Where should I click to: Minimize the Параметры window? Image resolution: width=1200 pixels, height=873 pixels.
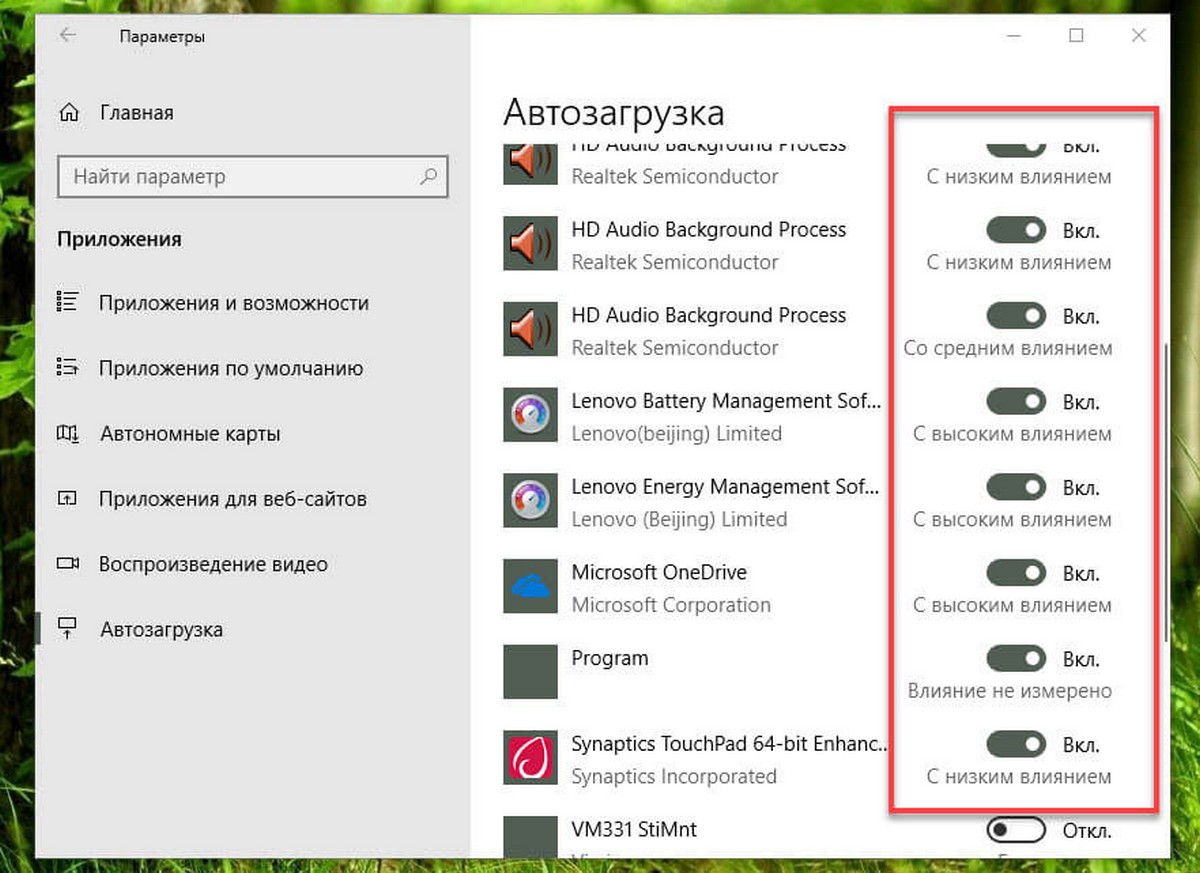click(x=1014, y=36)
